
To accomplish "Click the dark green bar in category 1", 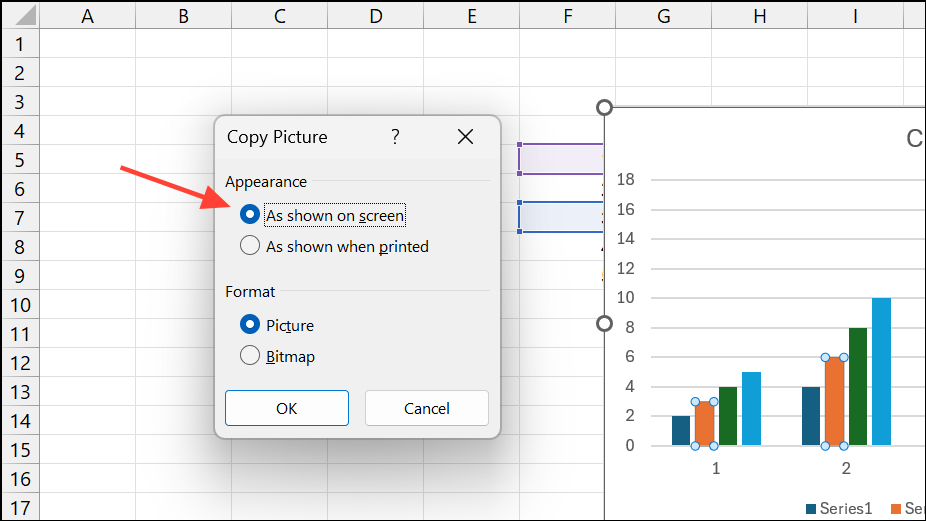I will click(728, 416).
